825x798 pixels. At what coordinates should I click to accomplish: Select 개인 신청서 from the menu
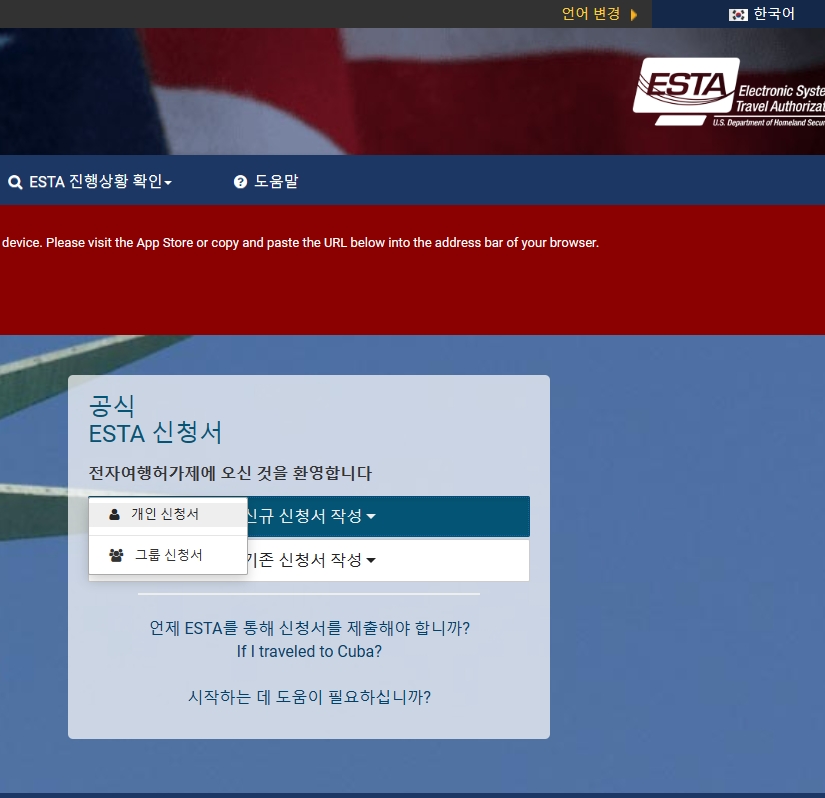click(168, 514)
